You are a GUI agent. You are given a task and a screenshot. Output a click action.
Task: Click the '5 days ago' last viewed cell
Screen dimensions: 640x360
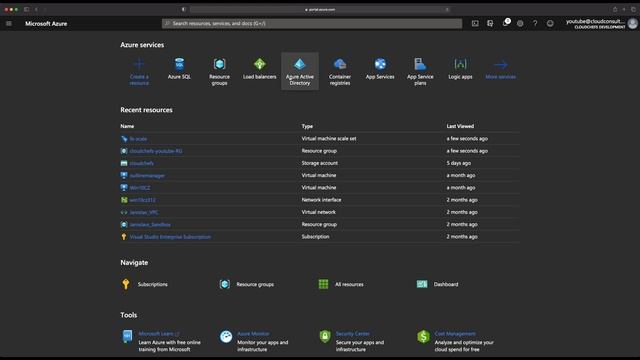pos(458,163)
